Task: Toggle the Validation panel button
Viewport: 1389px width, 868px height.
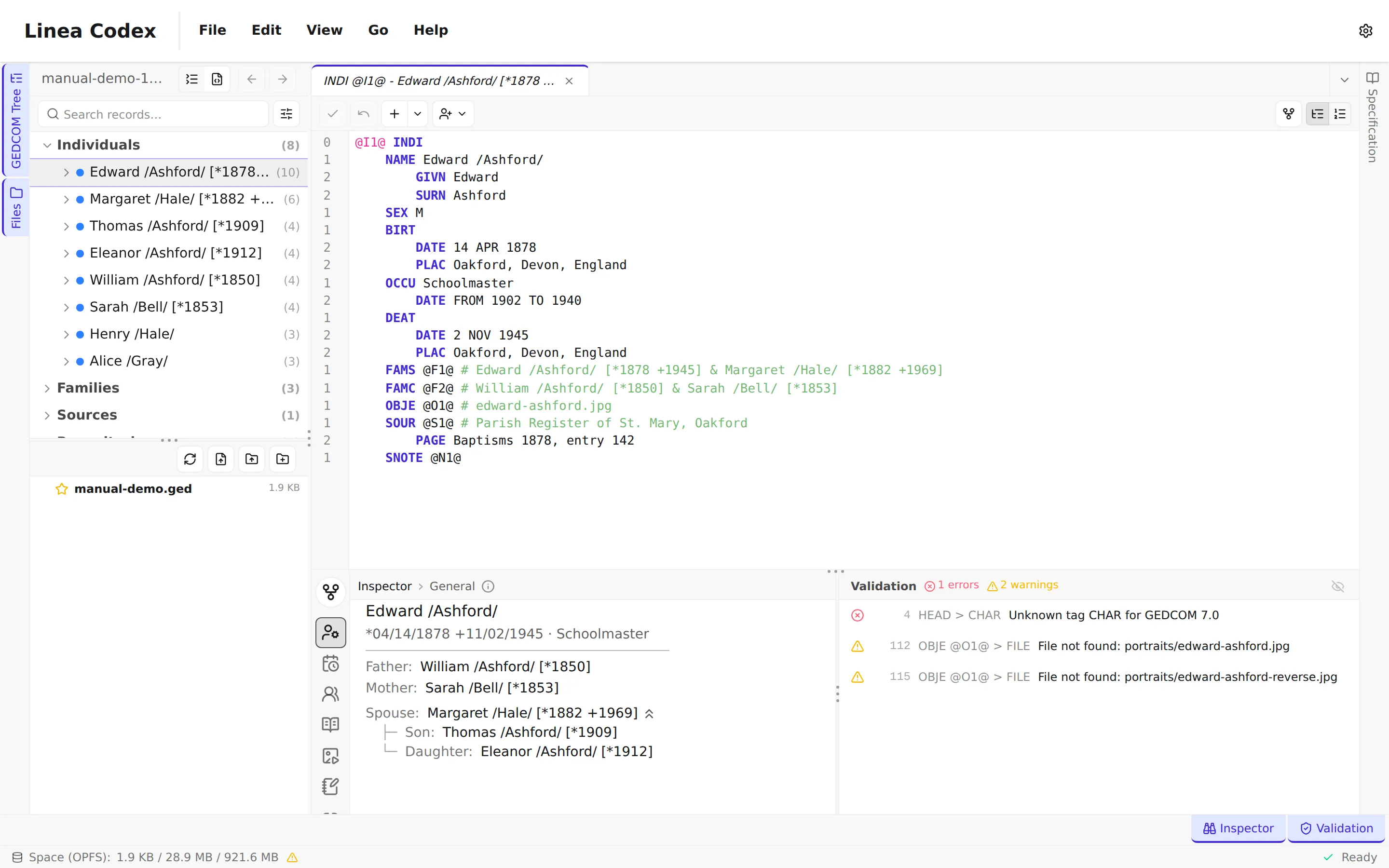Action: click(1336, 828)
